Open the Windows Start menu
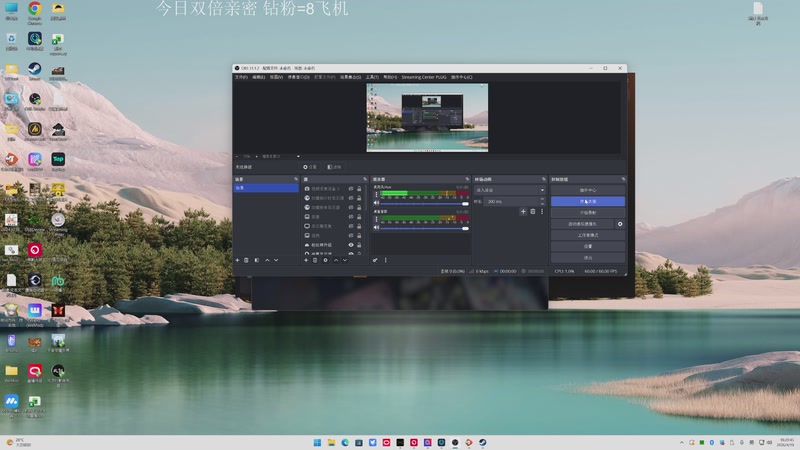 pyautogui.click(x=317, y=442)
